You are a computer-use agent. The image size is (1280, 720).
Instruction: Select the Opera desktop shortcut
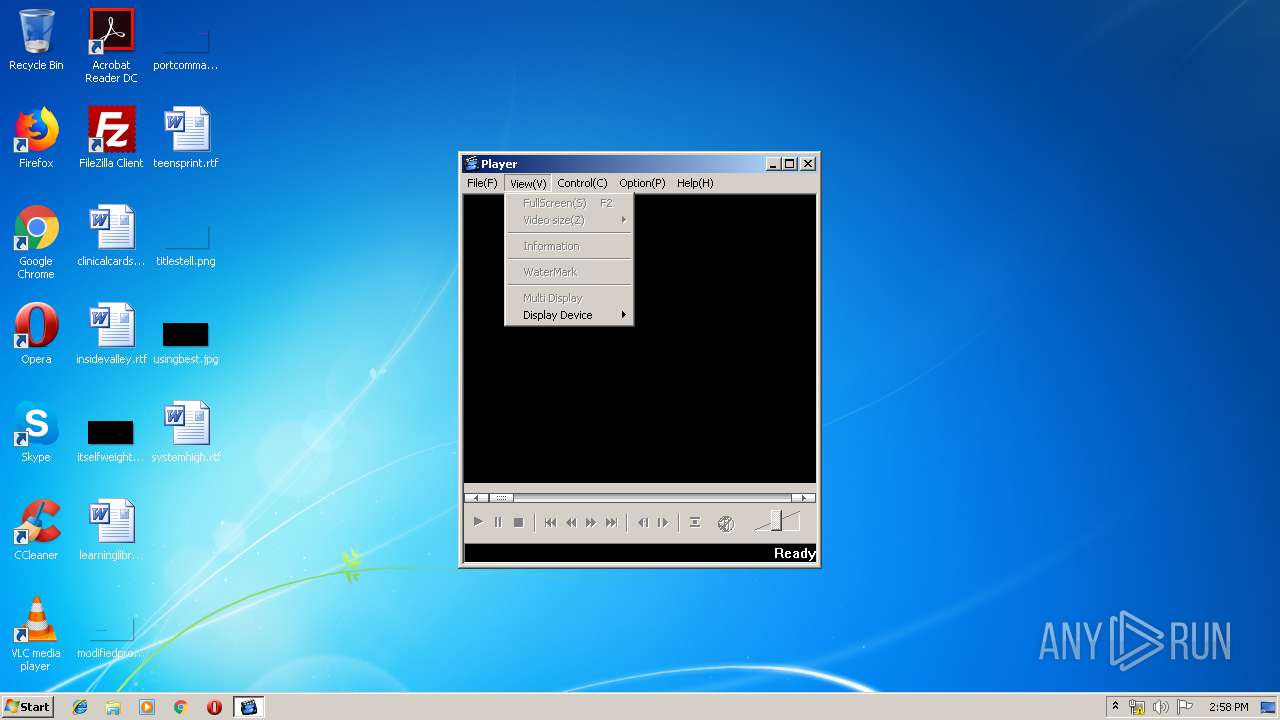coord(36,334)
